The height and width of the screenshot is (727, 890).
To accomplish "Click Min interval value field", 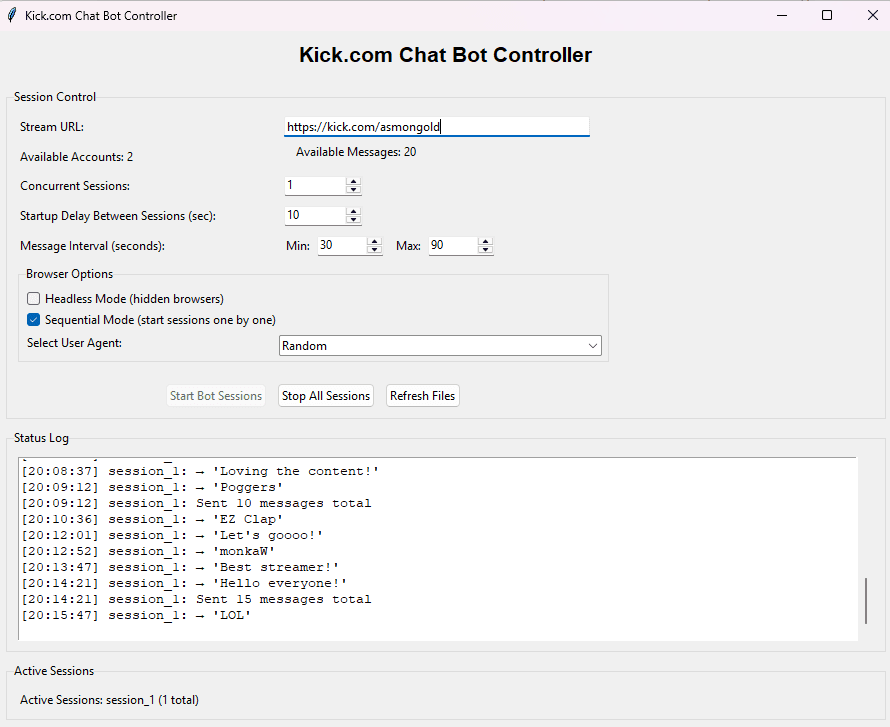I will 342,245.
